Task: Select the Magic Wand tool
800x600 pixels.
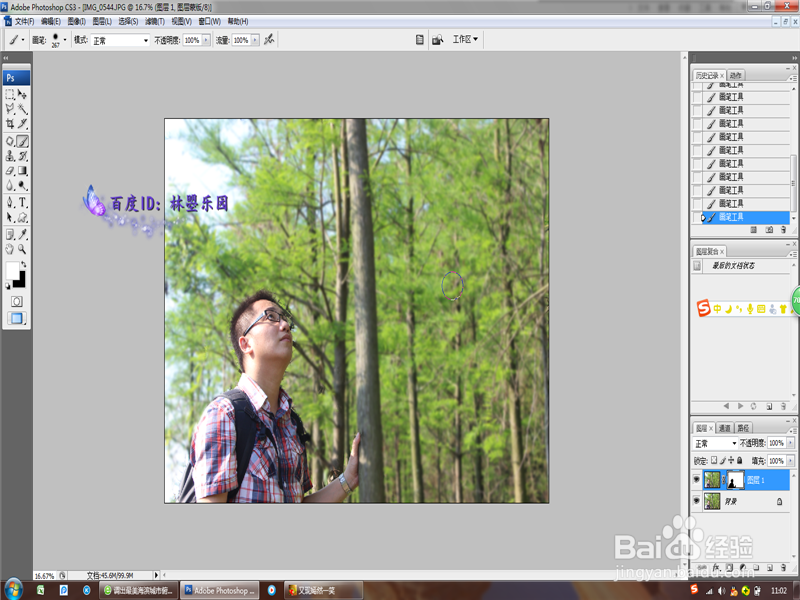Action: point(22,109)
